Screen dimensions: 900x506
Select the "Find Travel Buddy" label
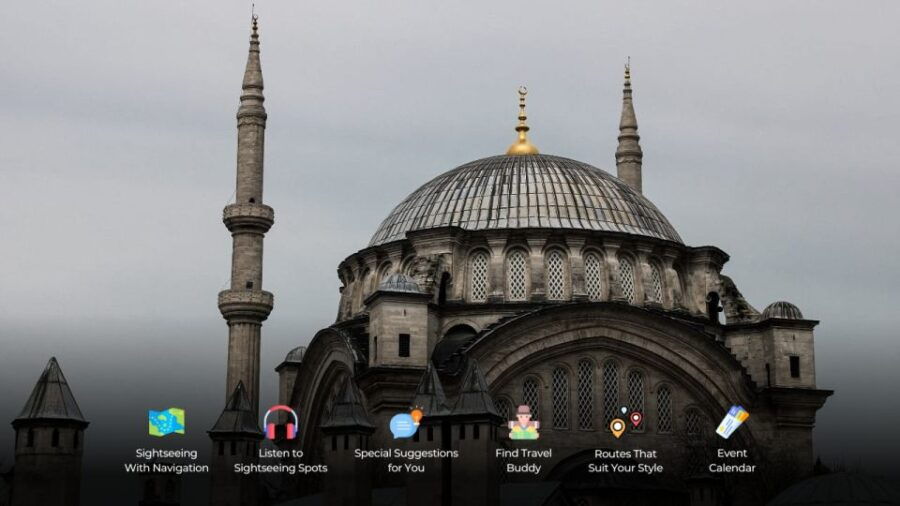pos(523,461)
